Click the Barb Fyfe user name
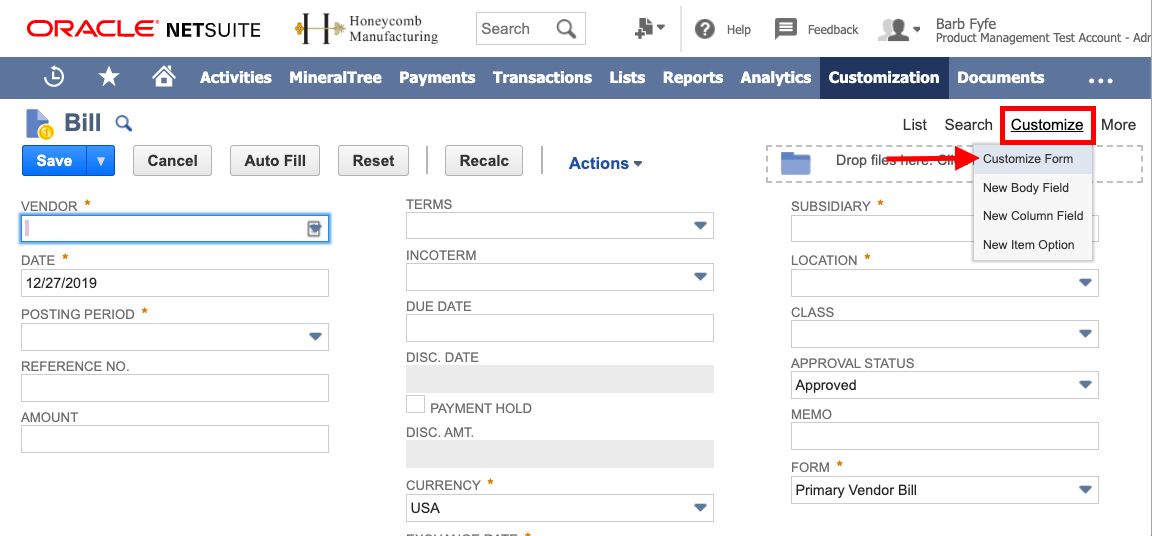 point(965,24)
